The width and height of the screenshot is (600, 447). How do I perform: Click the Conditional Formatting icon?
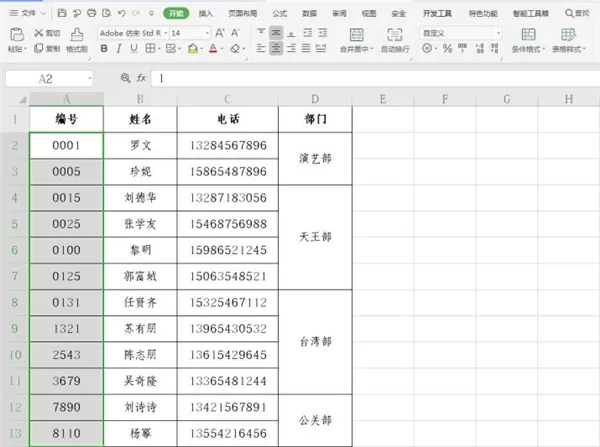[x=528, y=34]
